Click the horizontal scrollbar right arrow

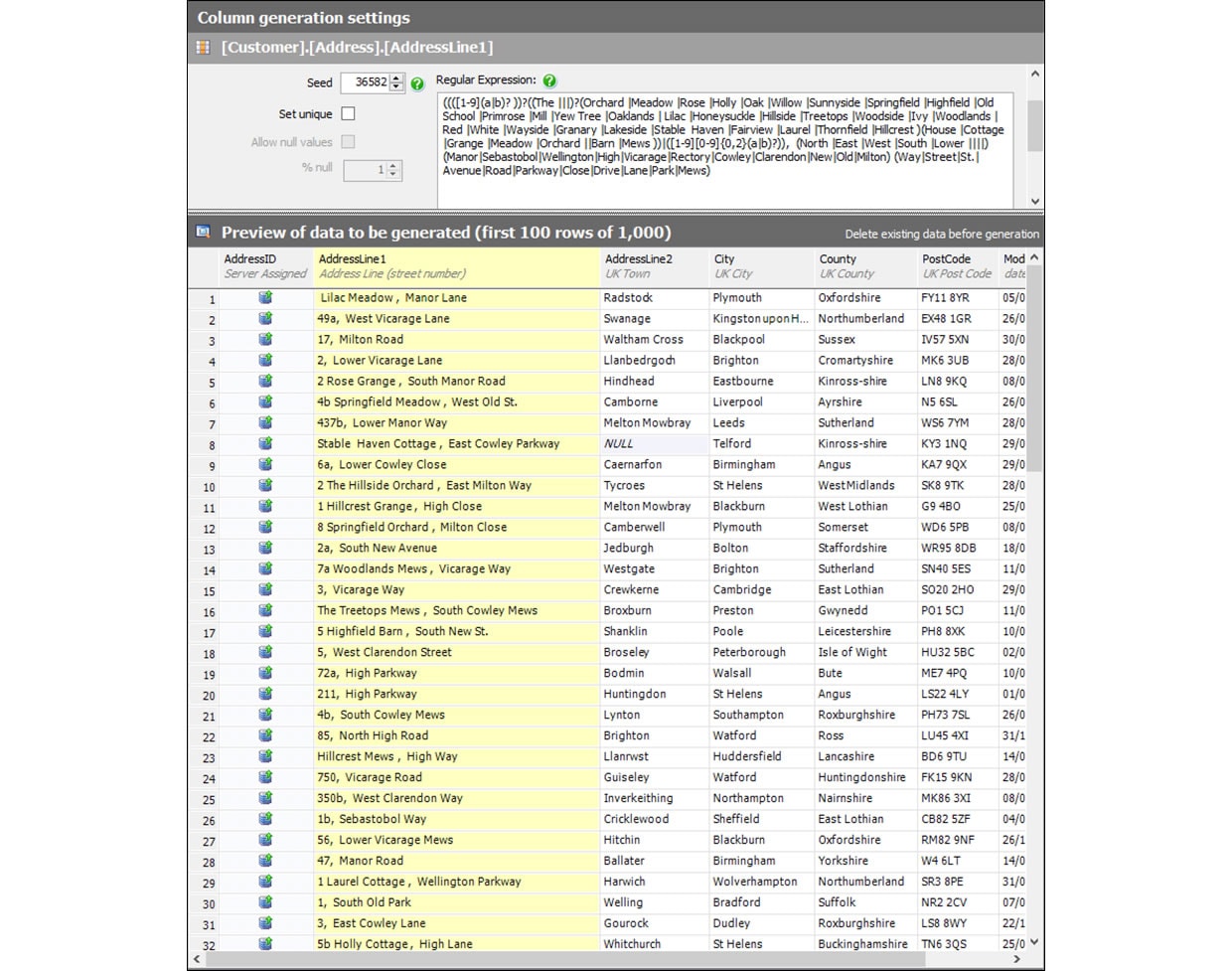1016,960
